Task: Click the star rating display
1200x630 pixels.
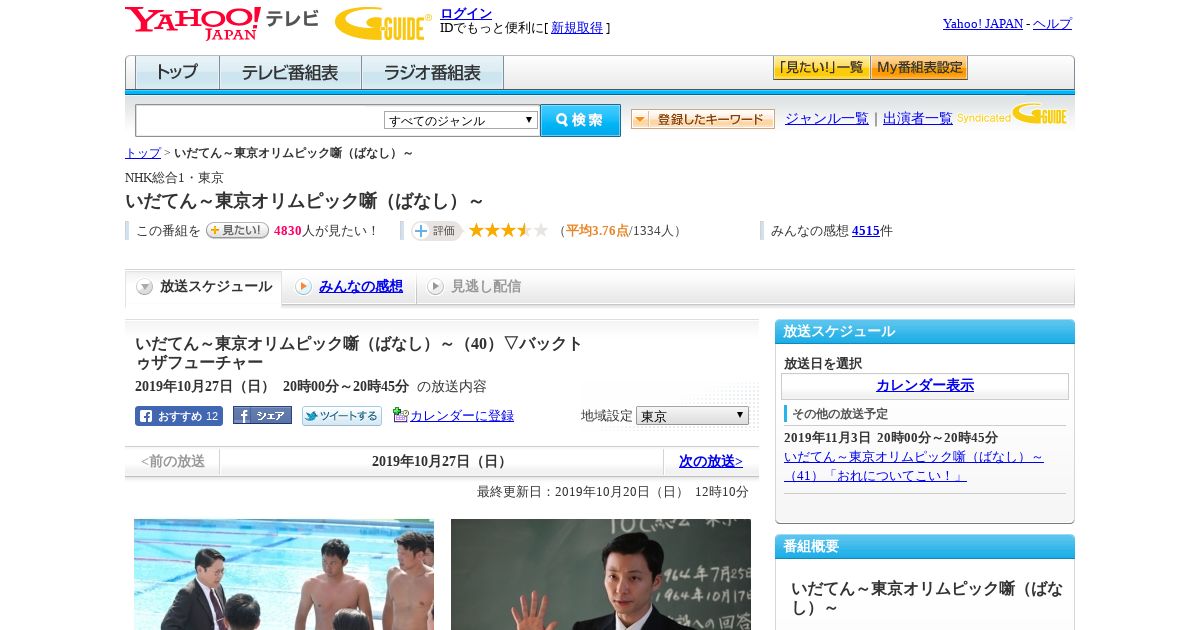Action: (x=508, y=231)
